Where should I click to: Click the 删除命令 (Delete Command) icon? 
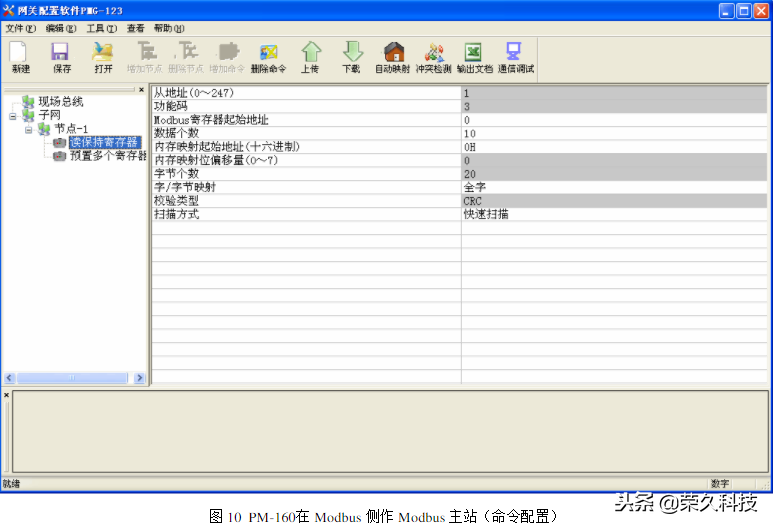click(268, 57)
